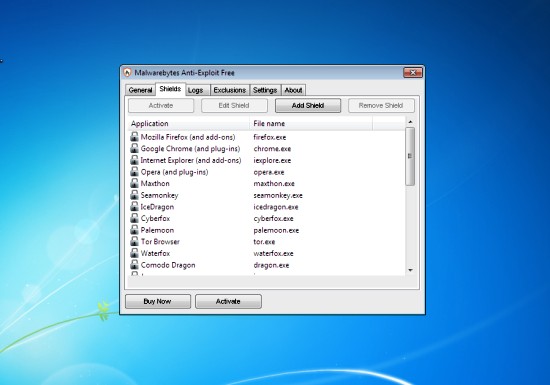Click the lock icon beside Mozilla Firefox
Screen dimensions: 550x385
(134, 137)
